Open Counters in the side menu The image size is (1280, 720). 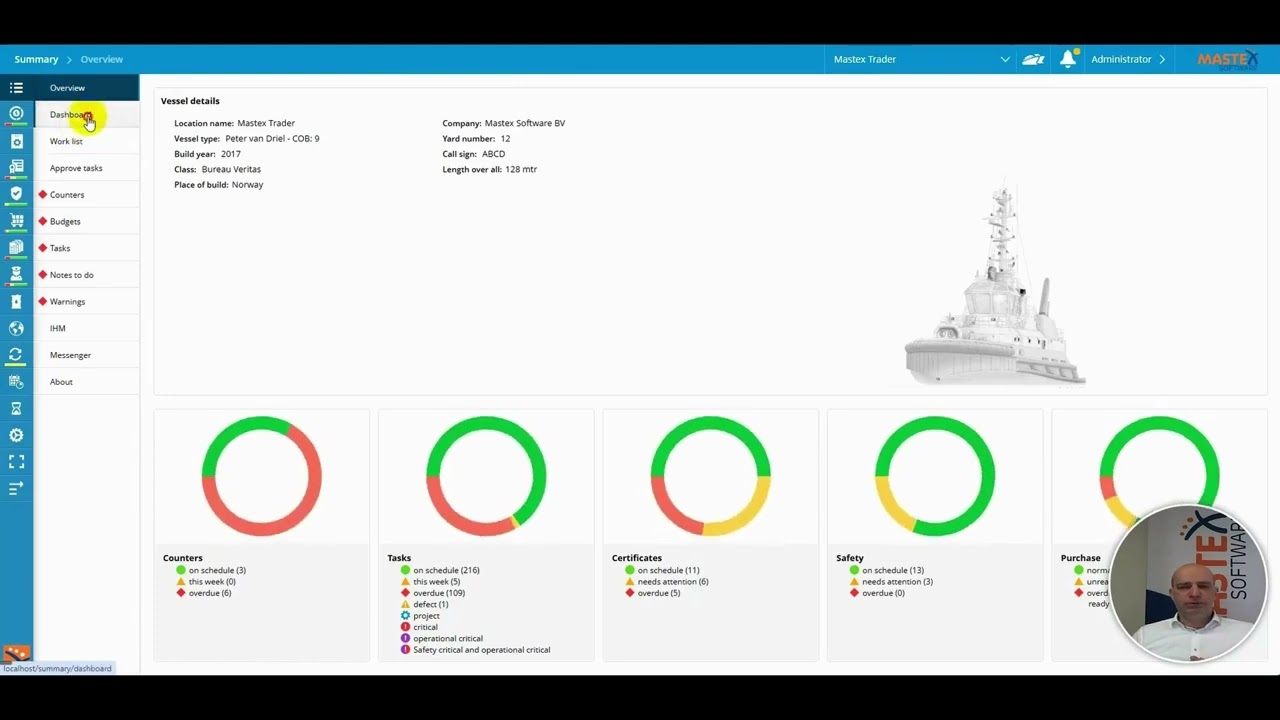coord(87,195)
